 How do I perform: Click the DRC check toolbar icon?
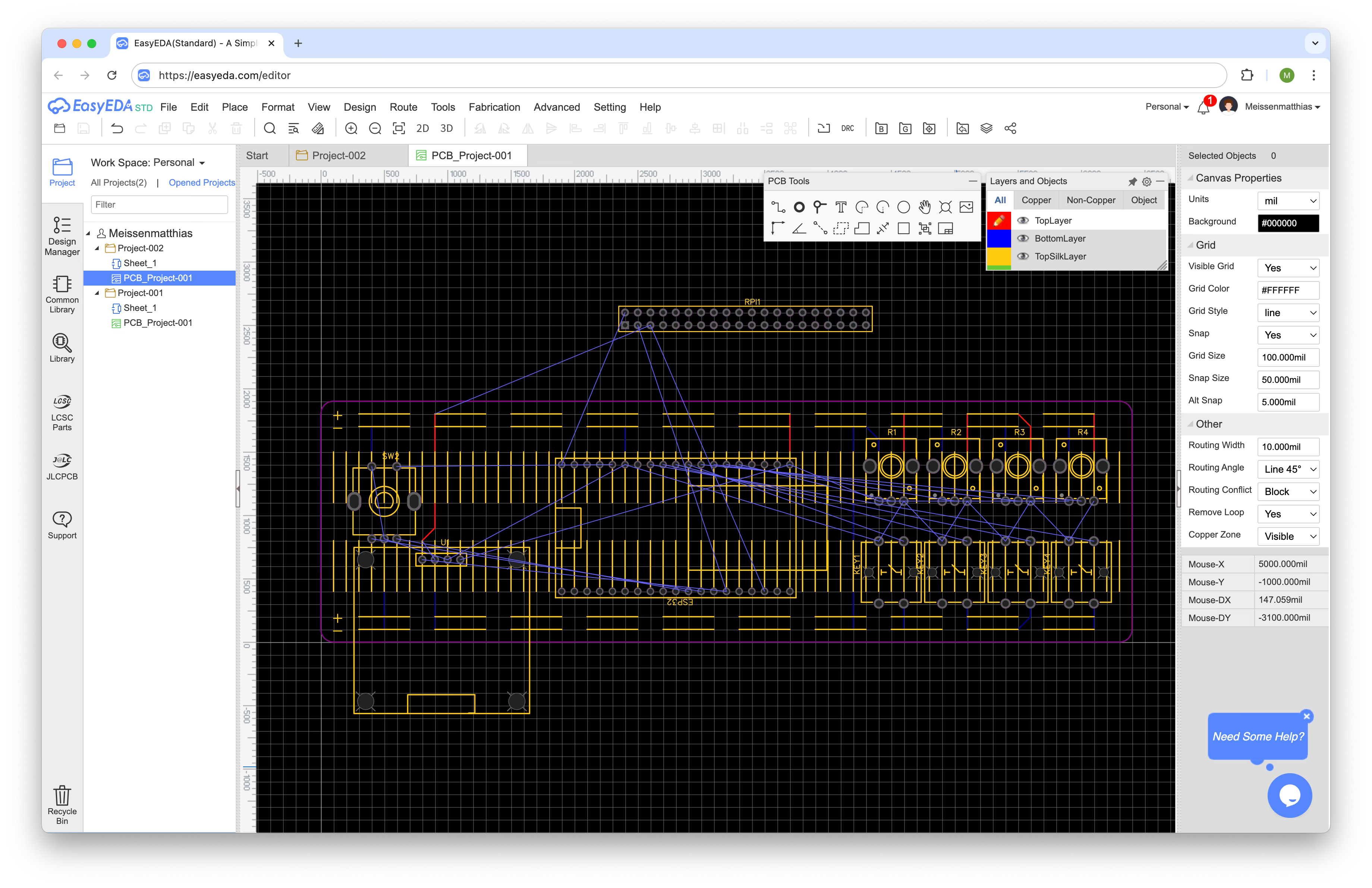point(847,129)
